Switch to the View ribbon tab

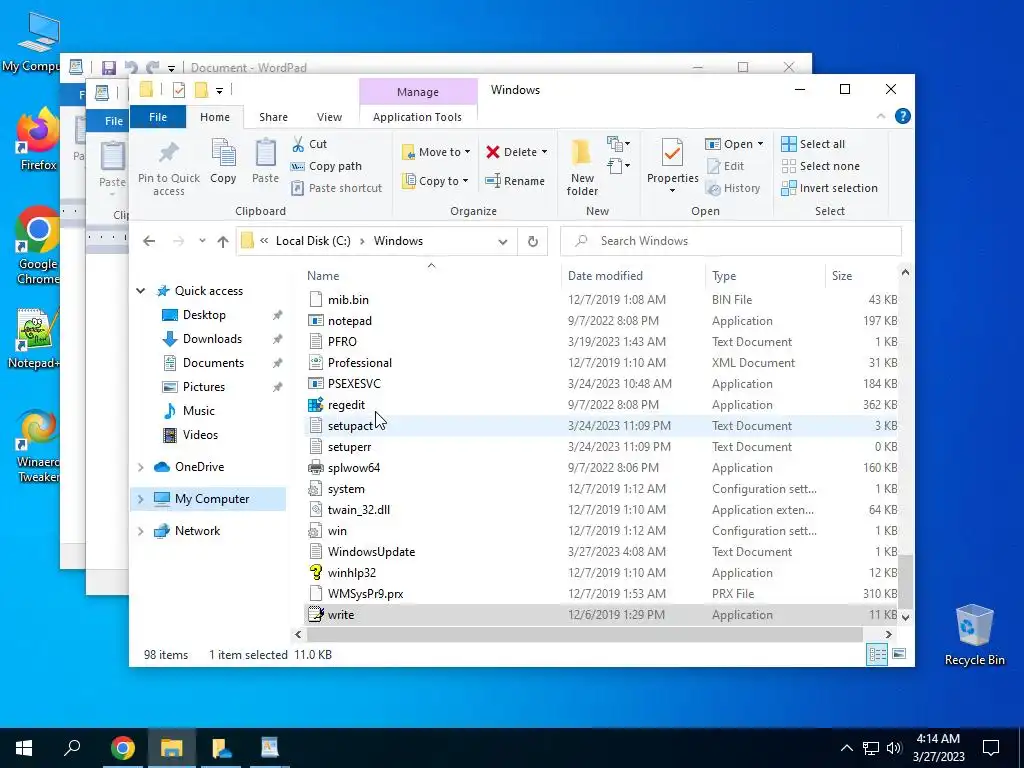tap(329, 117)
